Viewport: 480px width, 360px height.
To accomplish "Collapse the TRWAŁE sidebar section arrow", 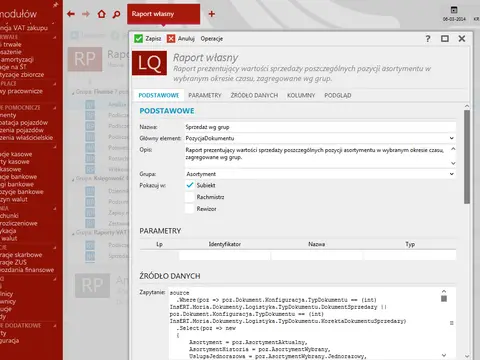I will (54, 37).
